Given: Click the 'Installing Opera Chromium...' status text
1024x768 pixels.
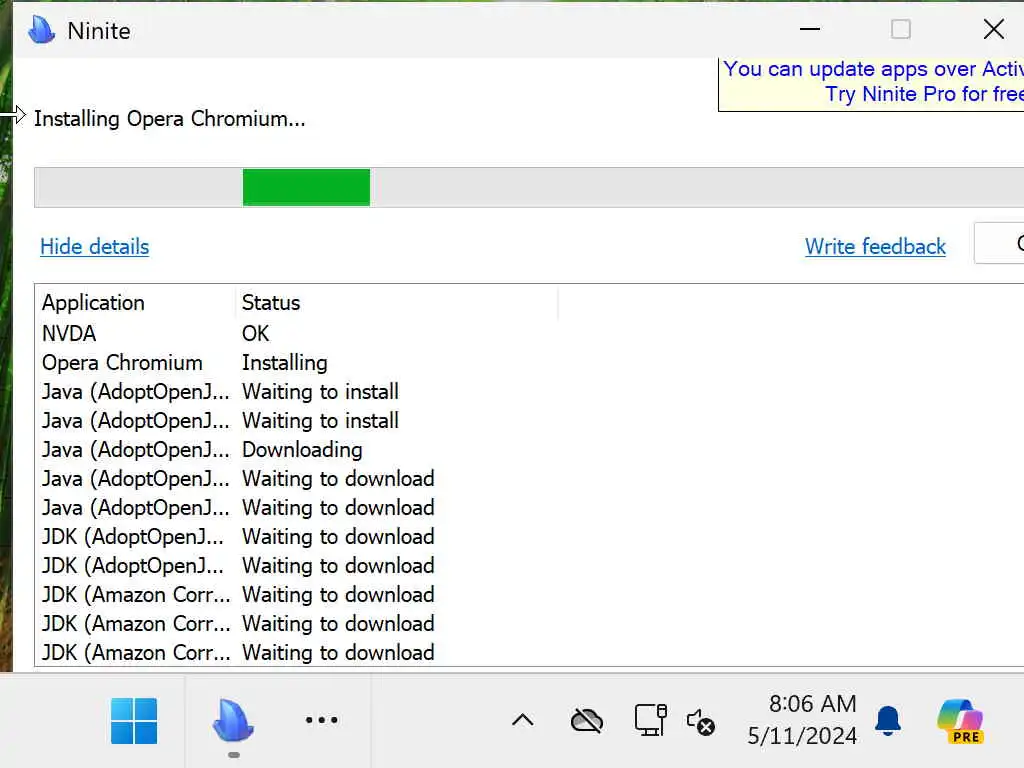Looking at the screenshot, I should [x=170, y=119].
